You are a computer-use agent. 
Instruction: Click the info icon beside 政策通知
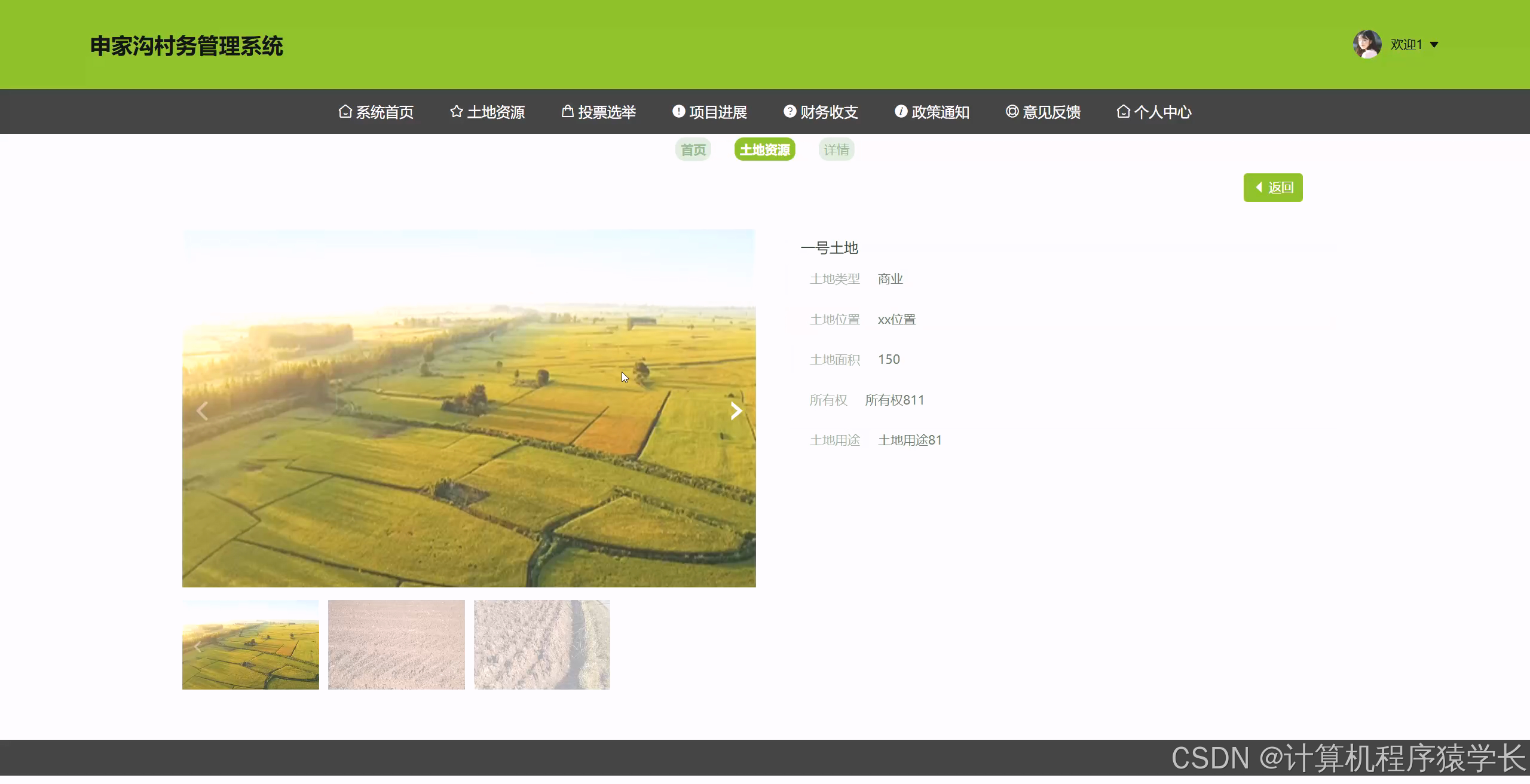[901, 111]
